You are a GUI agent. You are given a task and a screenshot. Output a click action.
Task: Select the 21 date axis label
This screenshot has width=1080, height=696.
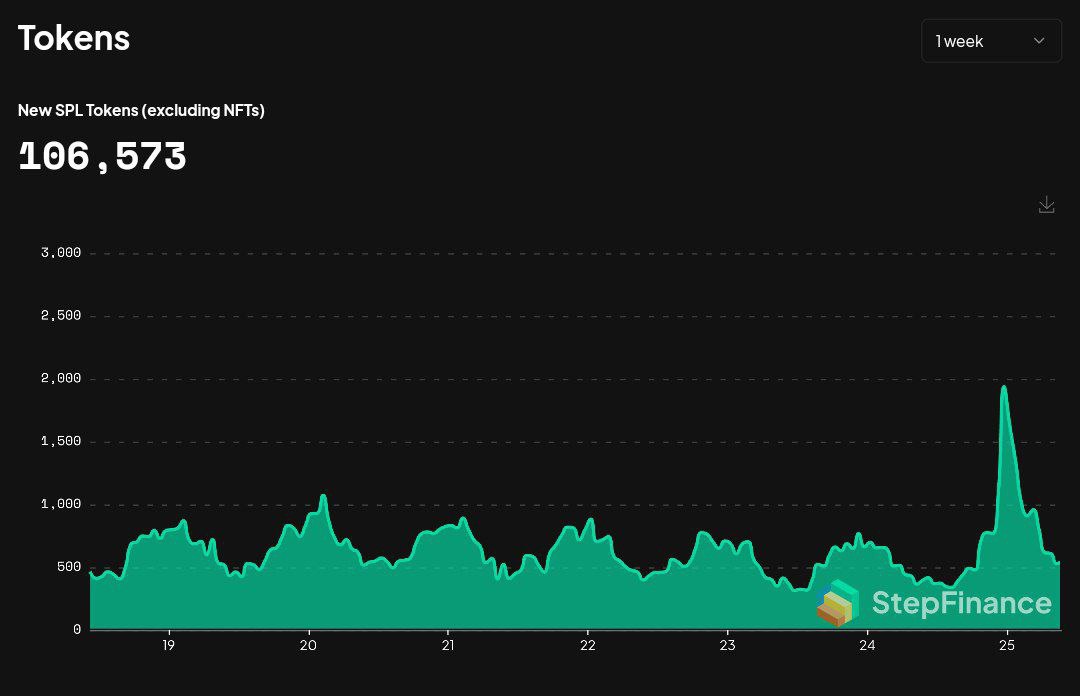448,645
